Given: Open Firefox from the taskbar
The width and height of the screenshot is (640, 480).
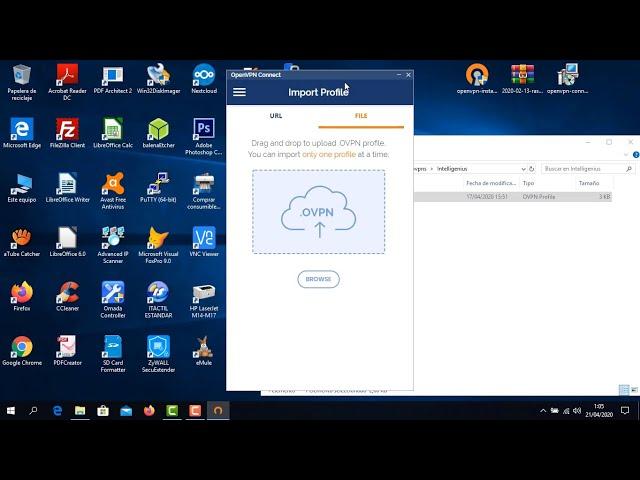Looking at the screenshot, I should (149, 411).
